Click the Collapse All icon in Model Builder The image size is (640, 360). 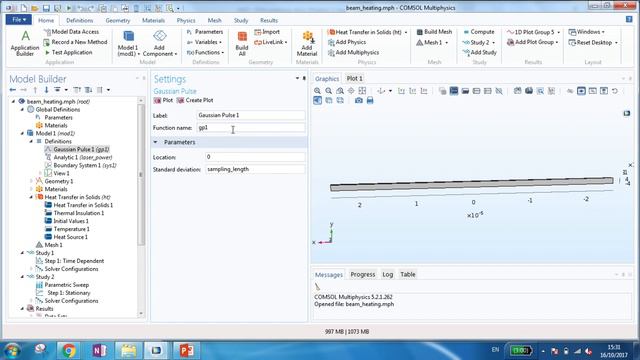pyautogui.click(x=77, y=90)
